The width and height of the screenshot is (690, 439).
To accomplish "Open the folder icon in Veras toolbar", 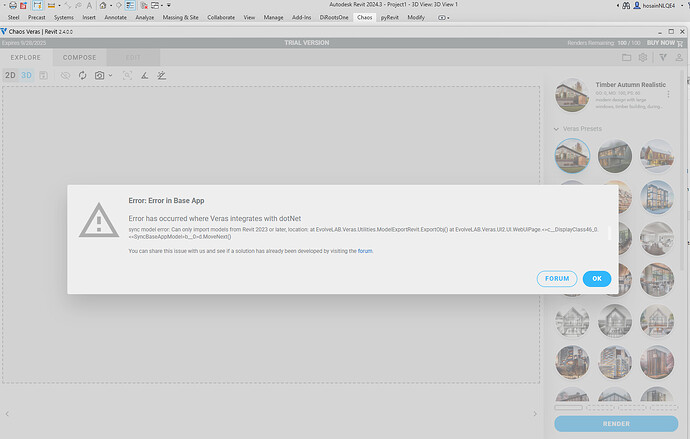I will [625, 57].
